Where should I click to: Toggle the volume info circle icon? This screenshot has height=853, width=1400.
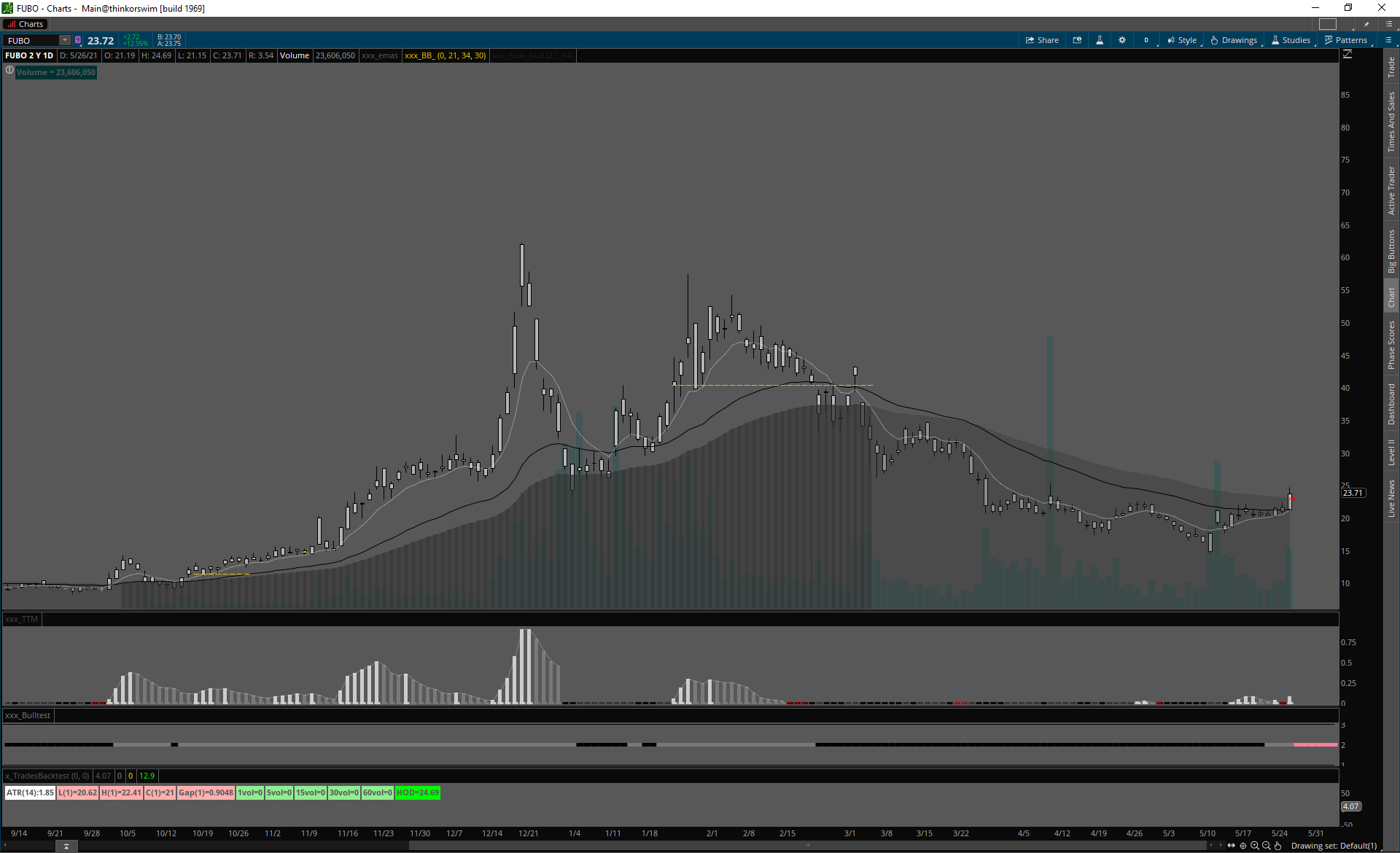point(9,71)
